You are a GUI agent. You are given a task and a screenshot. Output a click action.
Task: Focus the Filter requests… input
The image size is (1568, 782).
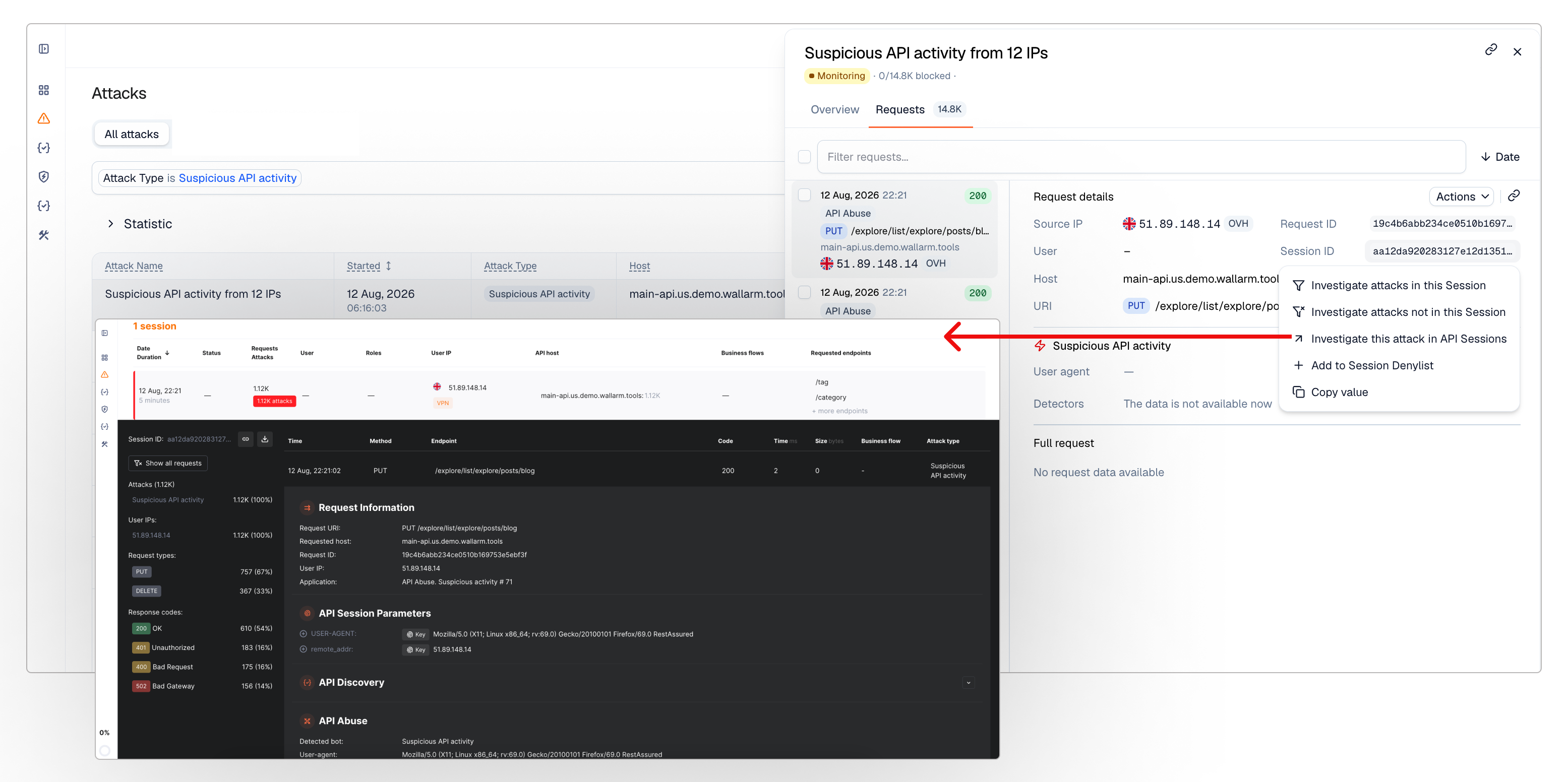(1141, 157)
